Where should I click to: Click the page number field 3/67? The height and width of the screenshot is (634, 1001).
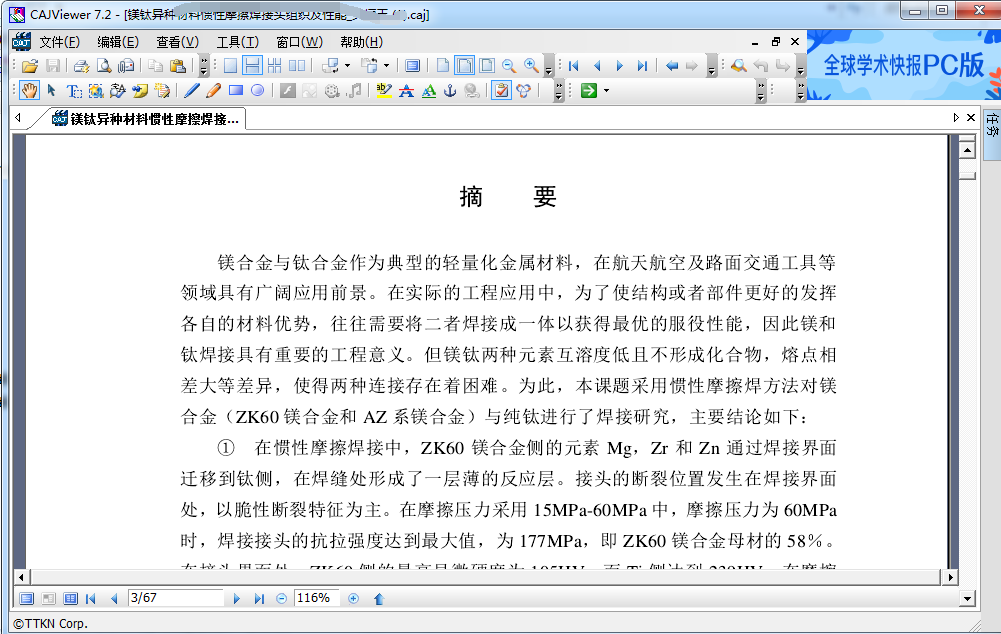(x=176, y=598)
